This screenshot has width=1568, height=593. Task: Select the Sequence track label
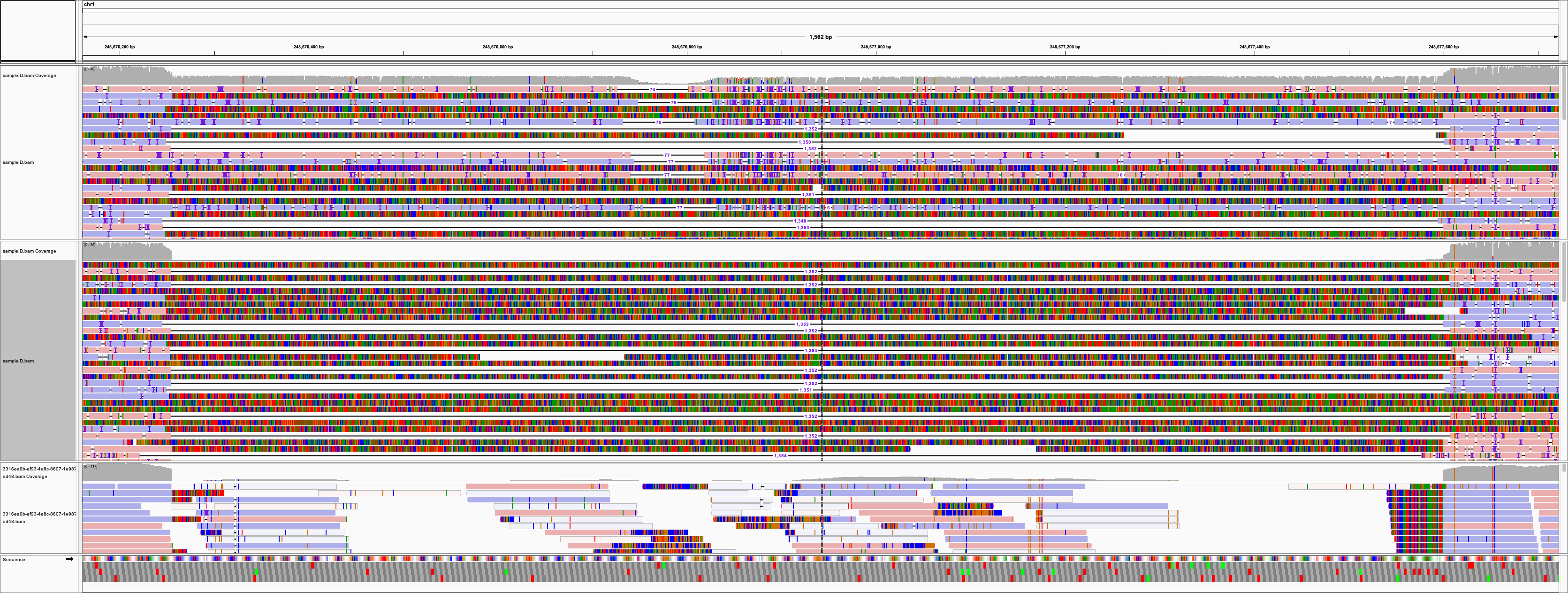point(14,560)
